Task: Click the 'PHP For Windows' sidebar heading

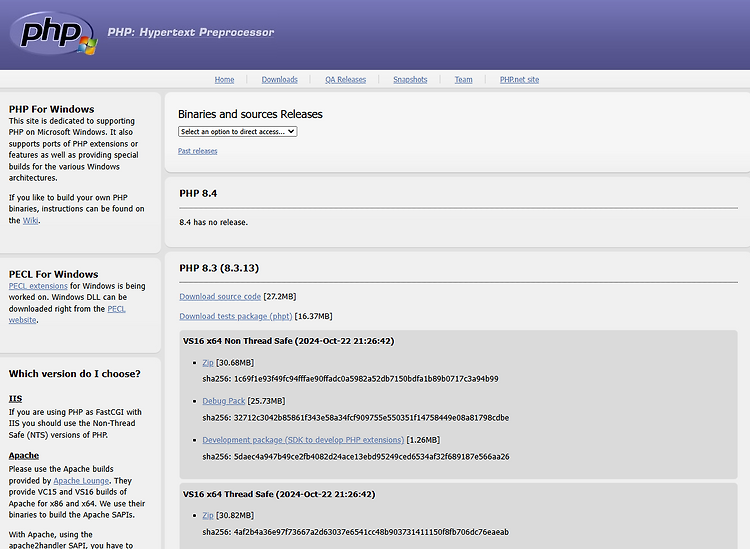Action: click(x=52, y=109)
